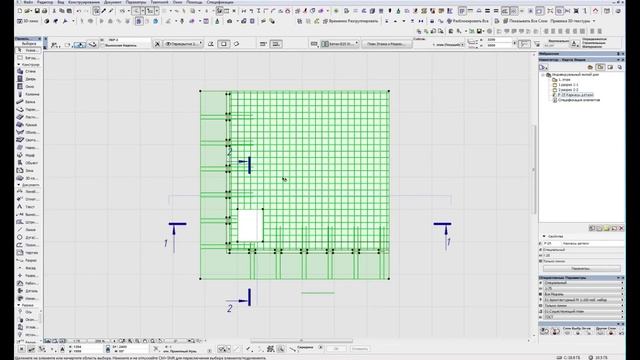Open the scale 1:25 dropdown in Quick Options
This screenshot has height=360, width=640.
[582, 289]
